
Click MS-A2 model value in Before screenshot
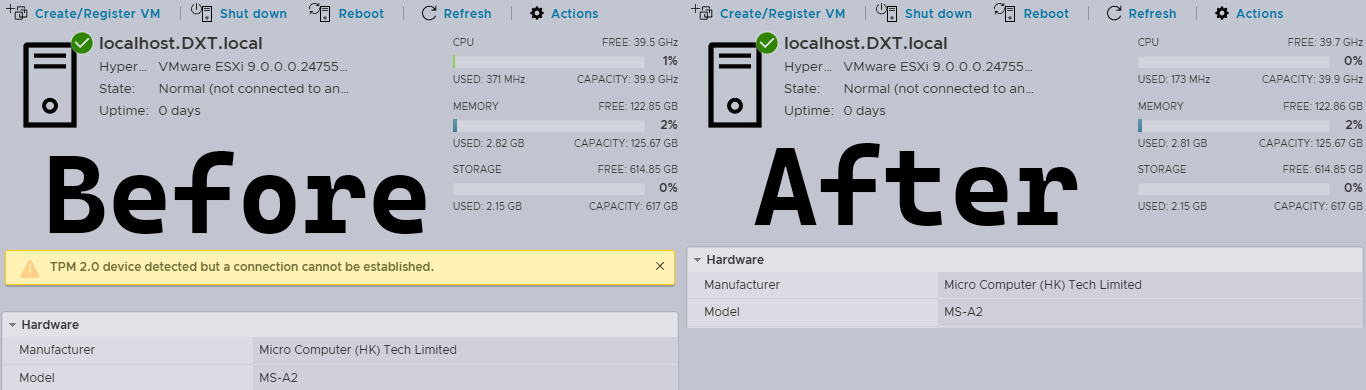tap(278, 378)
